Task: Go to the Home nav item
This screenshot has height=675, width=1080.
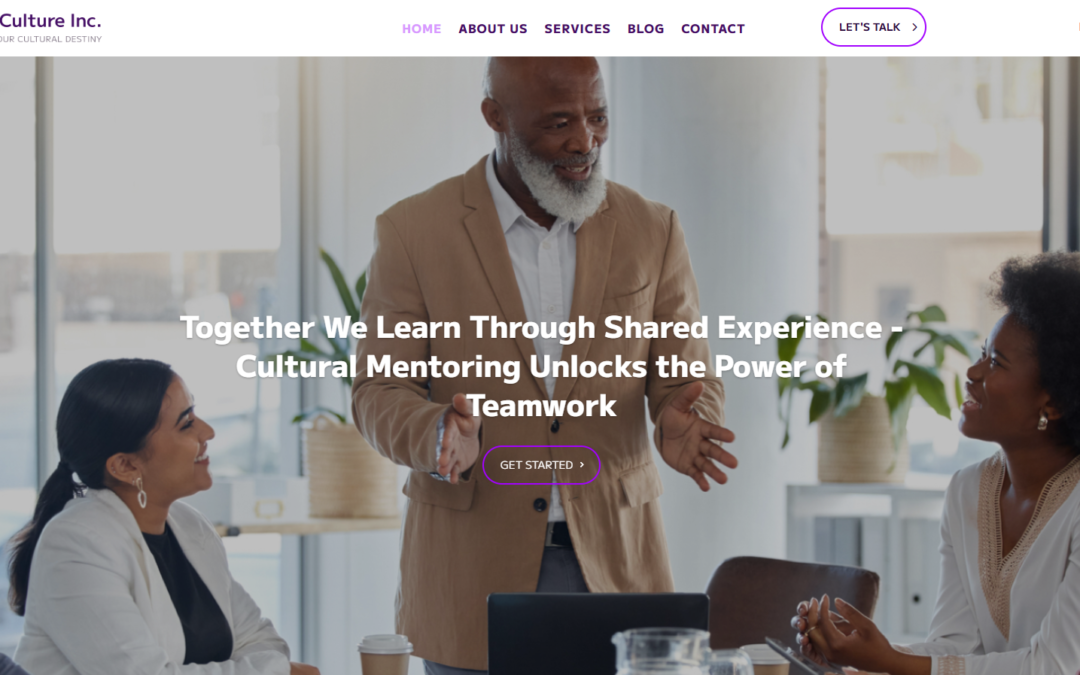Action: pos(422,29)
